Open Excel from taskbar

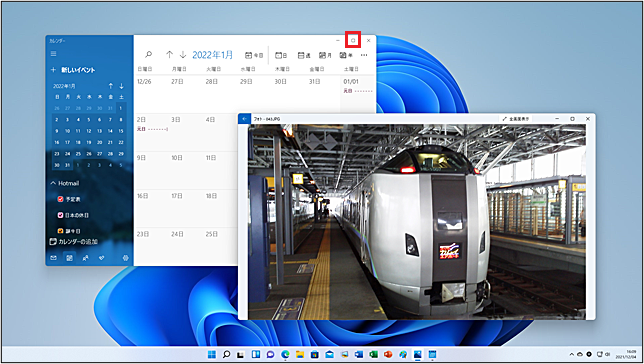point(373,354)
